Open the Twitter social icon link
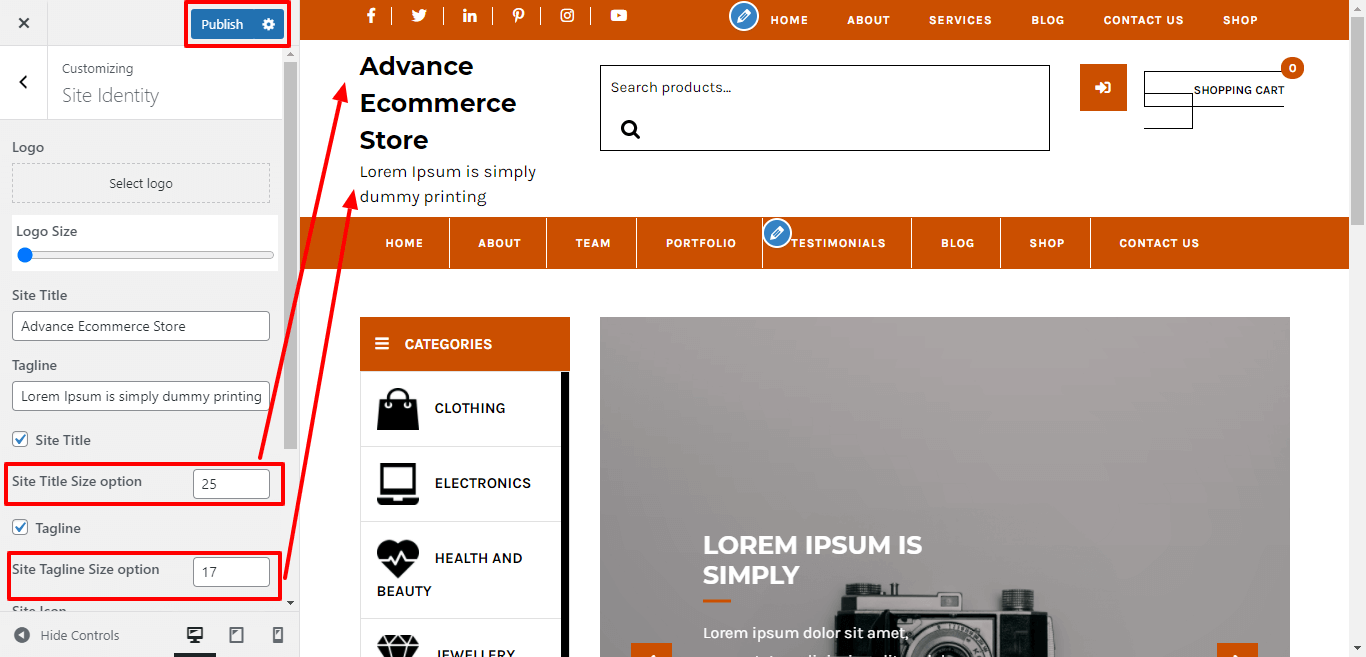 click(418, 15)
